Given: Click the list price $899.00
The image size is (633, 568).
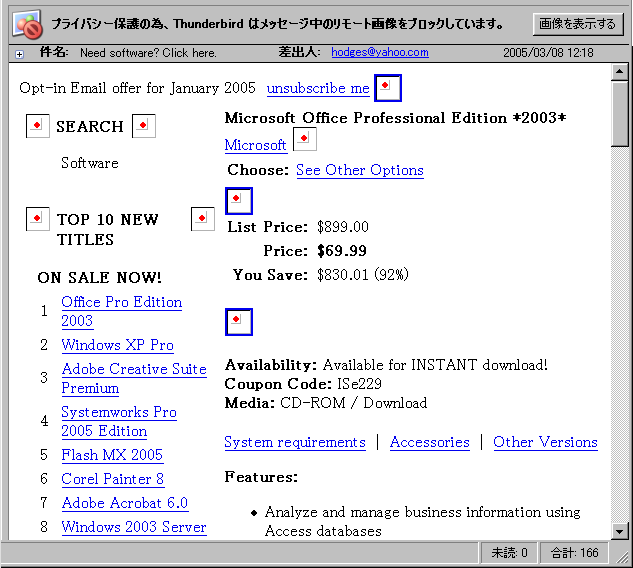Looking at the screenshot, I should point(343,227).
